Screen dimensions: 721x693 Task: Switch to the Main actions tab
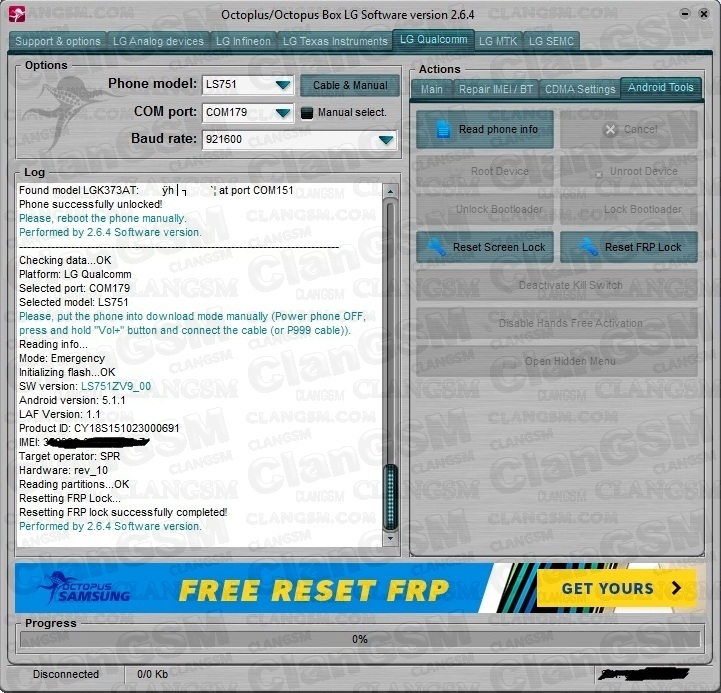click(x=432, y=89)
